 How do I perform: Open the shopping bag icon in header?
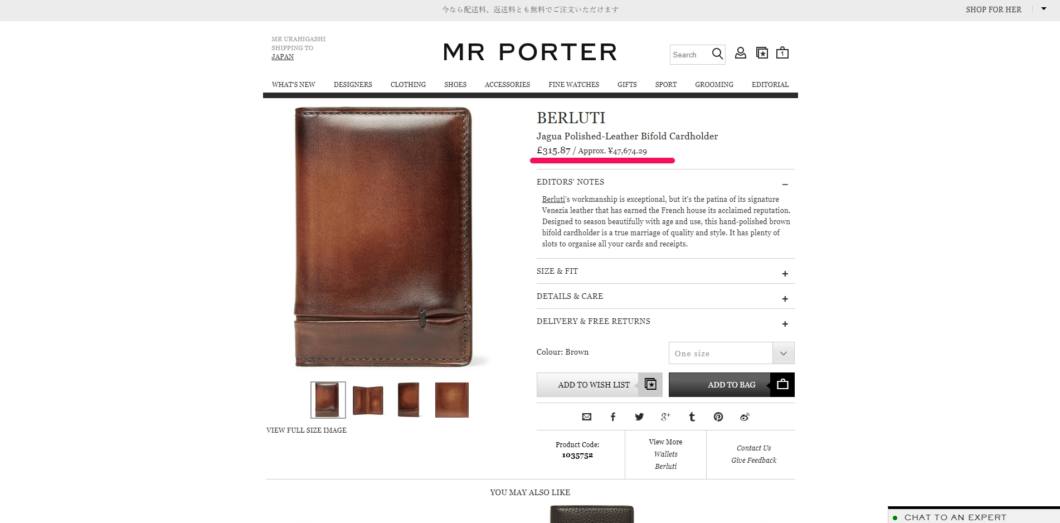[782, 53]
